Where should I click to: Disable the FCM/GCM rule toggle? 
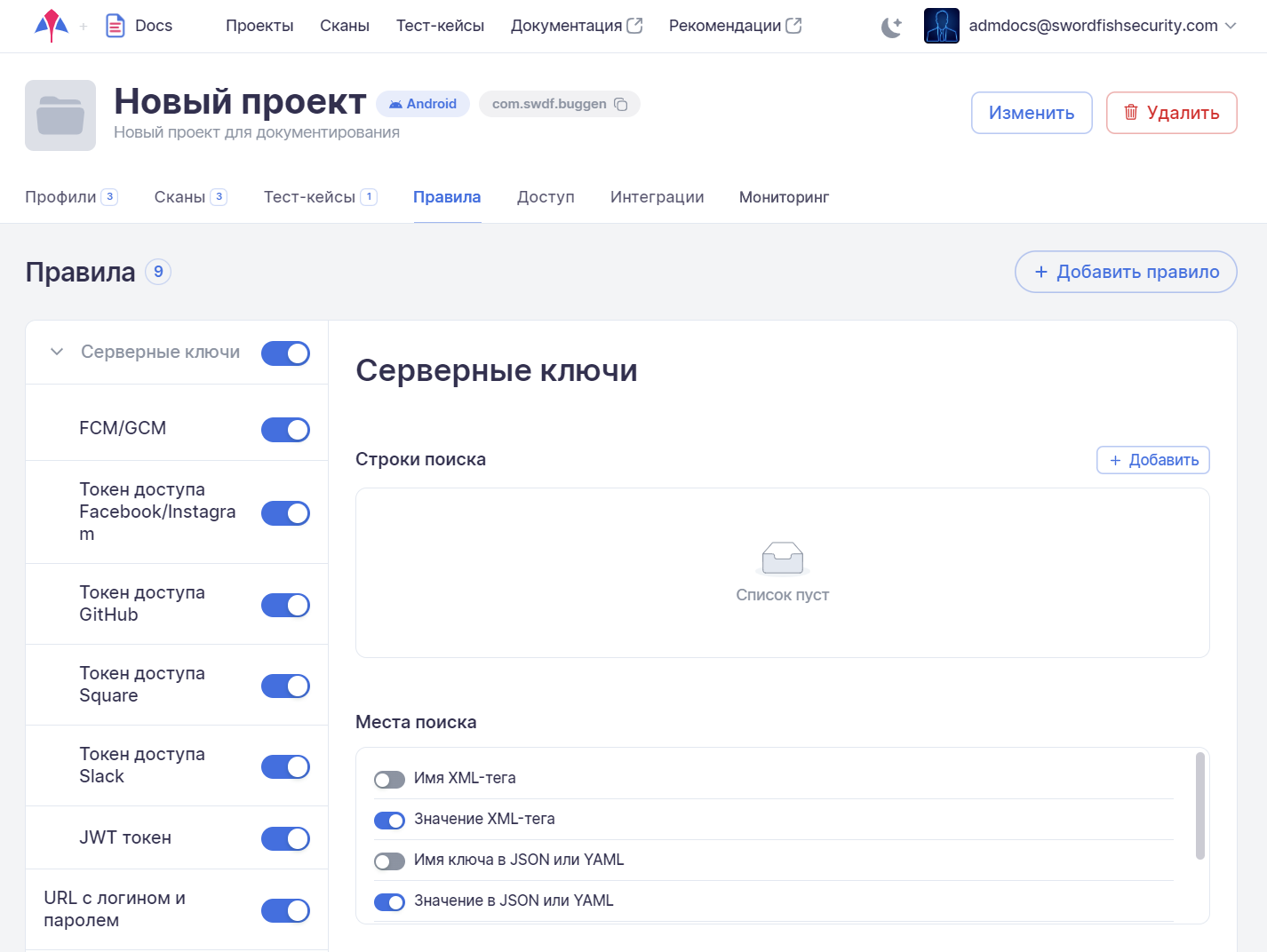[x=285, y=430]
